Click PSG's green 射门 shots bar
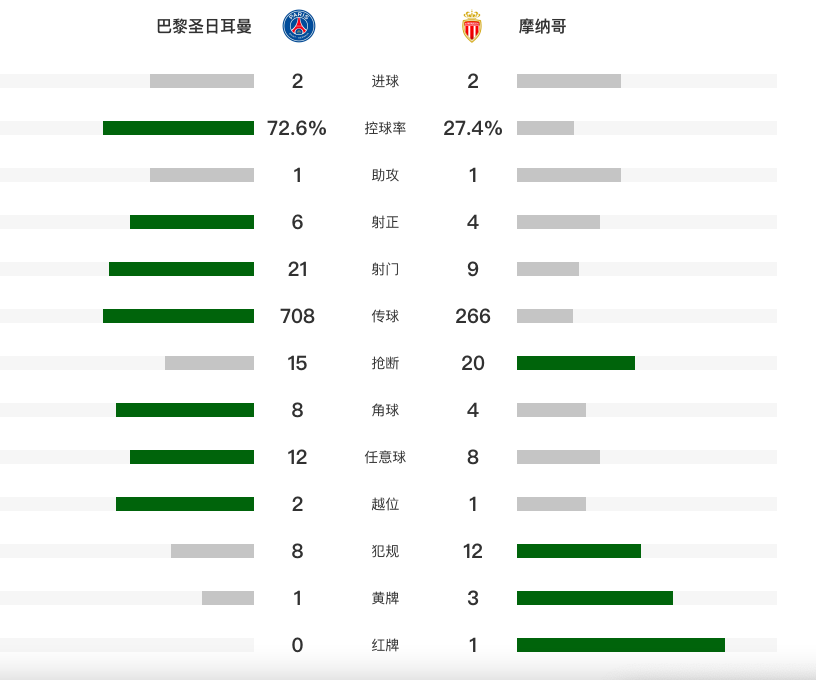The width and height of the screenshot is (816, 680). [181, 269]
